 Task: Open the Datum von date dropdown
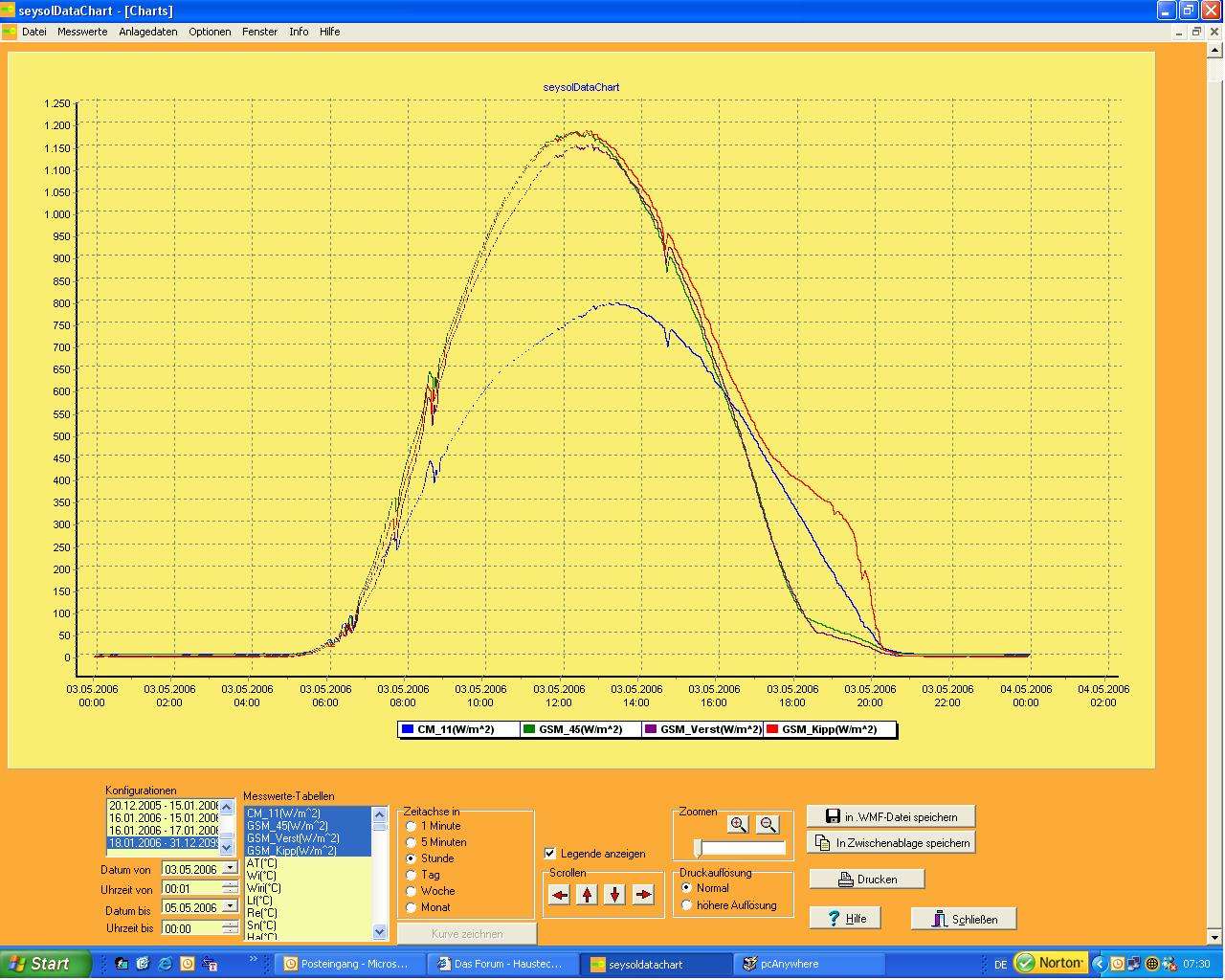(230, 869)
